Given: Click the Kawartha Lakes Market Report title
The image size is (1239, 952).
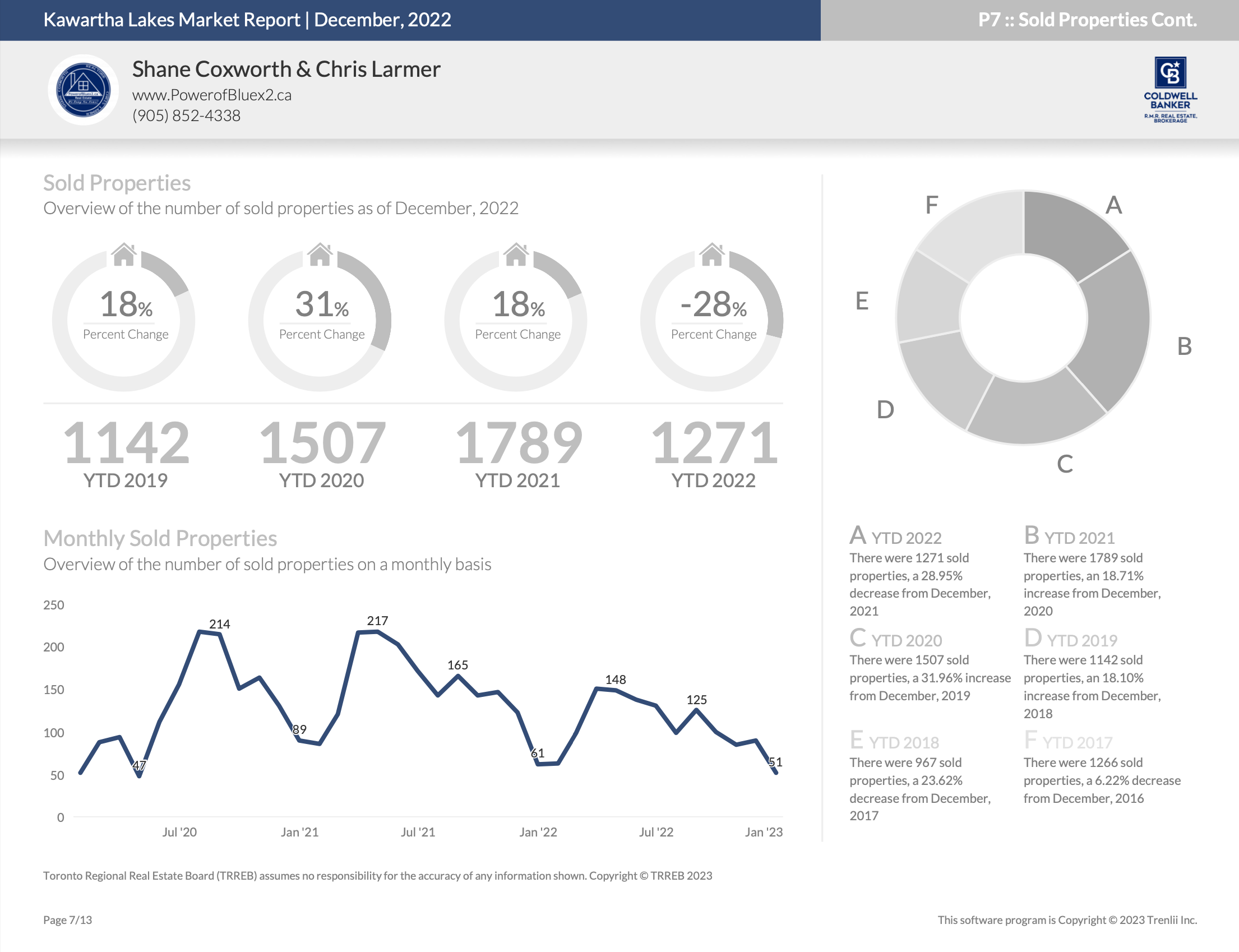Looking at the screenshot, I should [248, 20].
